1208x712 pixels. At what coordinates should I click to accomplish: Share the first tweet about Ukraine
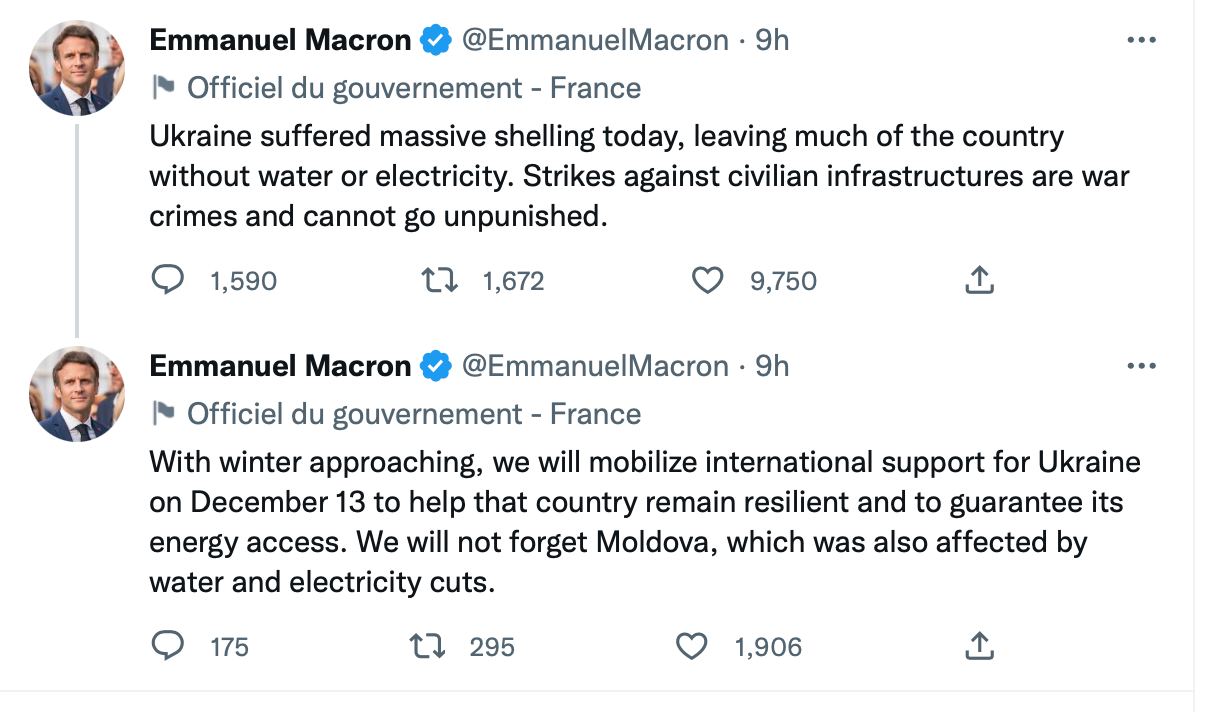coord(979,281)
